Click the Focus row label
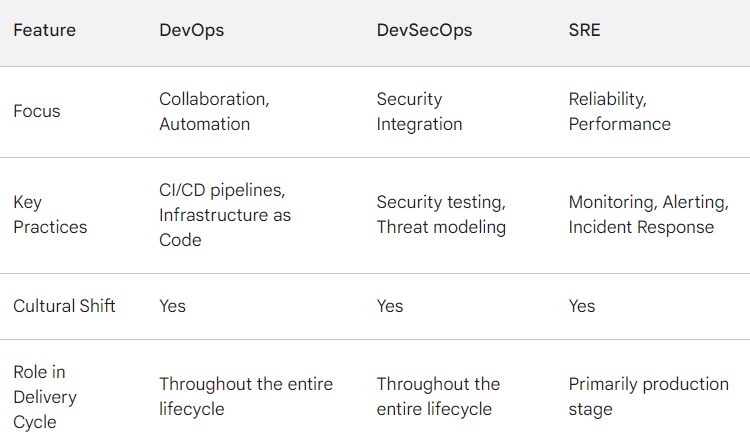This screenshot has width=750, height=445. pos(37,111)
